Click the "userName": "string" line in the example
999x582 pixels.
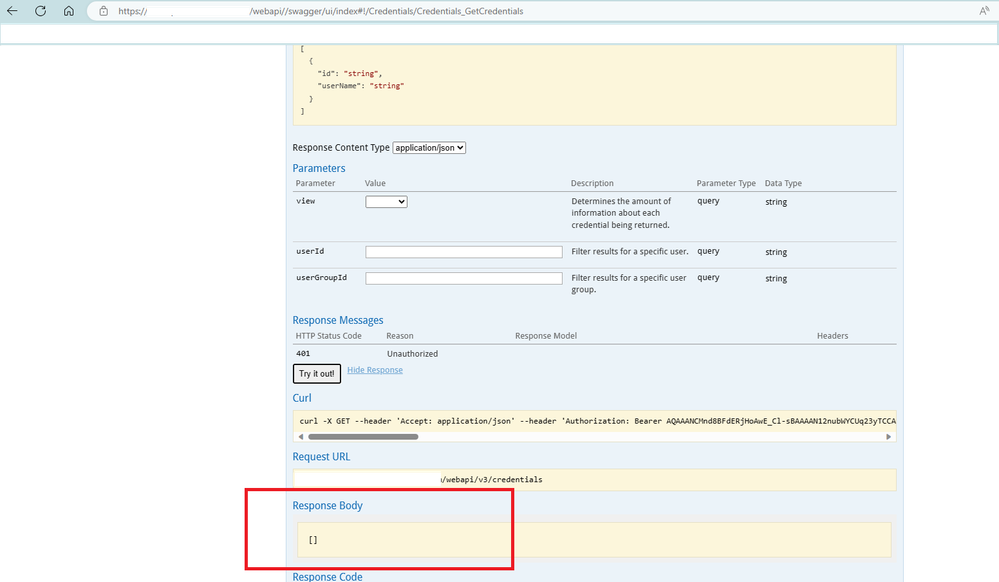[361, 85]
